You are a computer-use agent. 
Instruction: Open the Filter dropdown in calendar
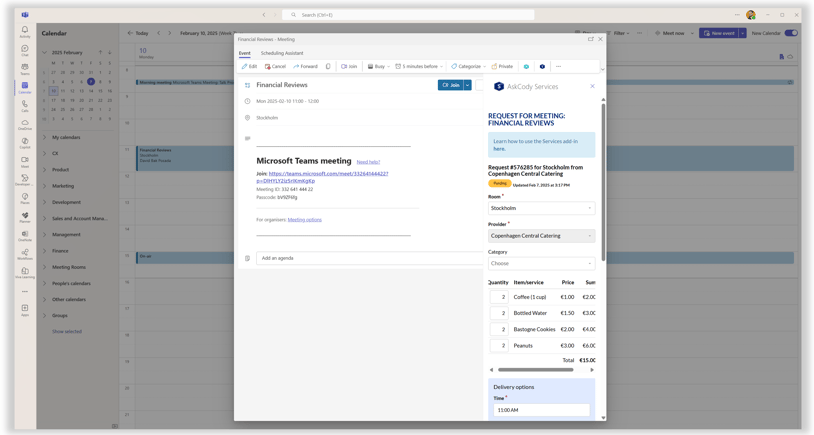618,33
